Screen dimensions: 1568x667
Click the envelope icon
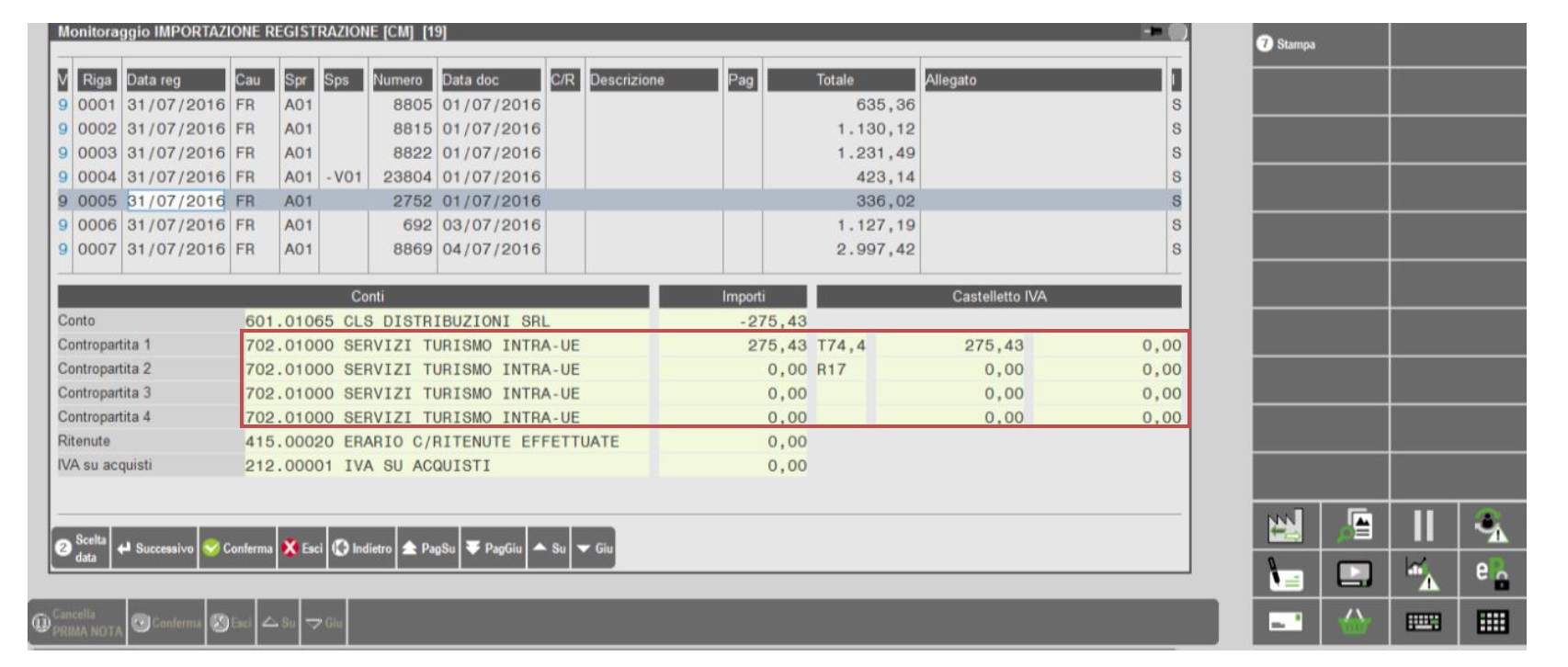coord(1285,622)
